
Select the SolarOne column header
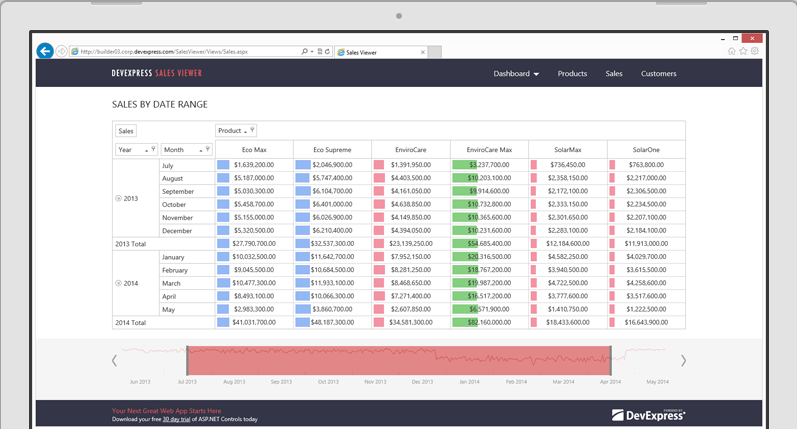pyautogui.click(x=646, y=150)
